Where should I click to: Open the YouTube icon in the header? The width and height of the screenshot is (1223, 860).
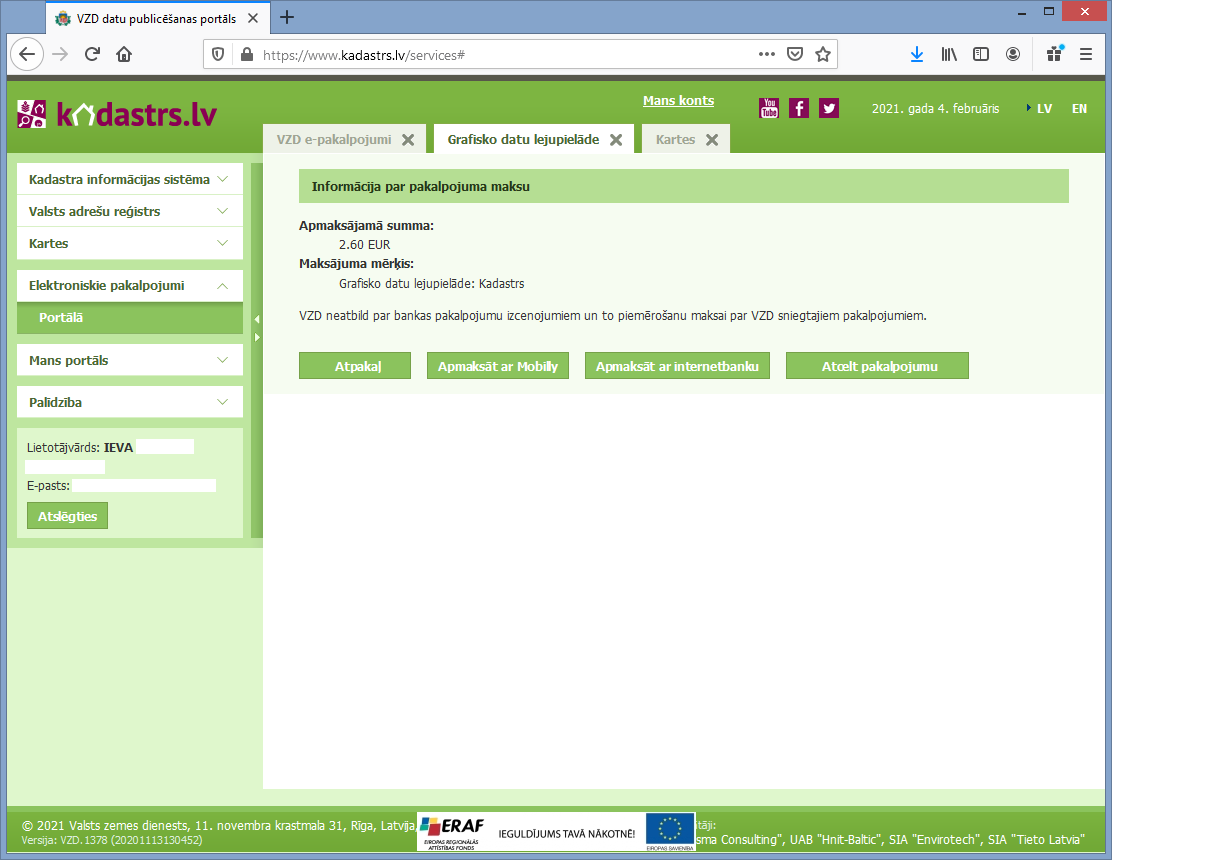[769, 107]
